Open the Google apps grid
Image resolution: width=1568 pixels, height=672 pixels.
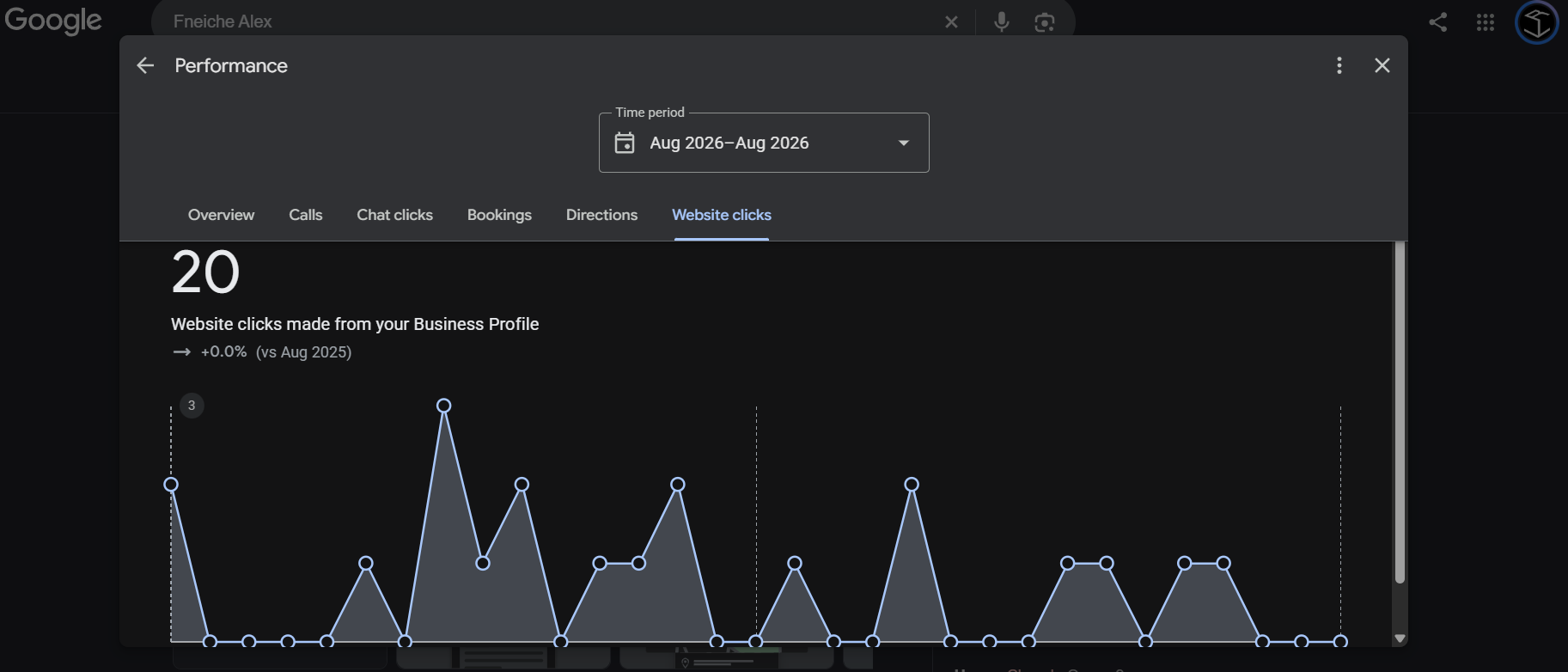(1486, 22)
